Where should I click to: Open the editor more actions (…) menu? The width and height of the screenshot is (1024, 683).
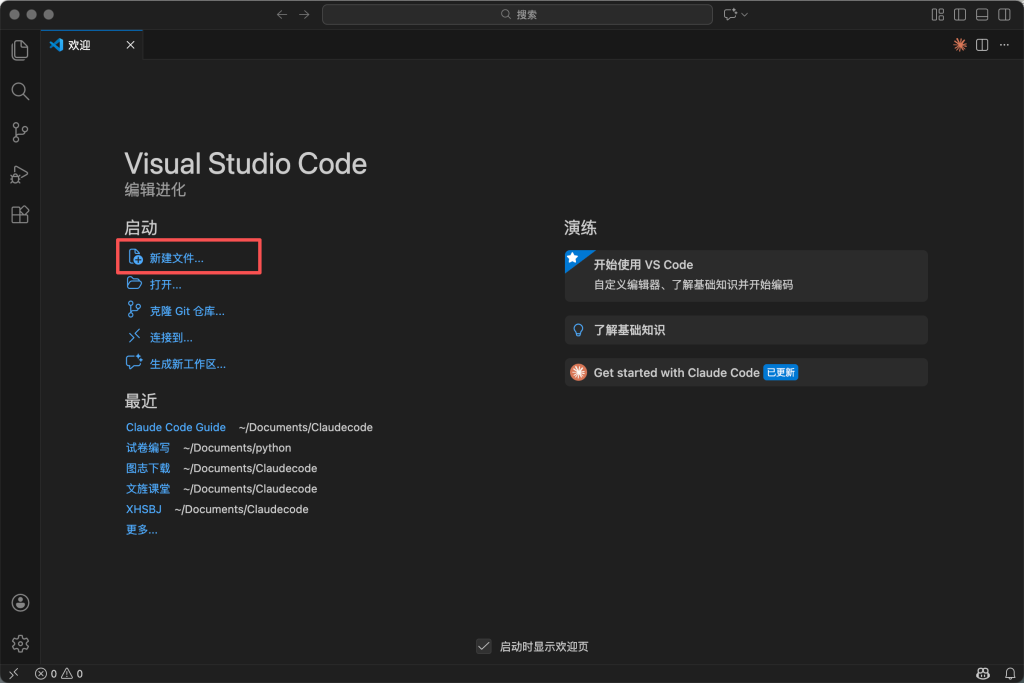click(1004, 45)
